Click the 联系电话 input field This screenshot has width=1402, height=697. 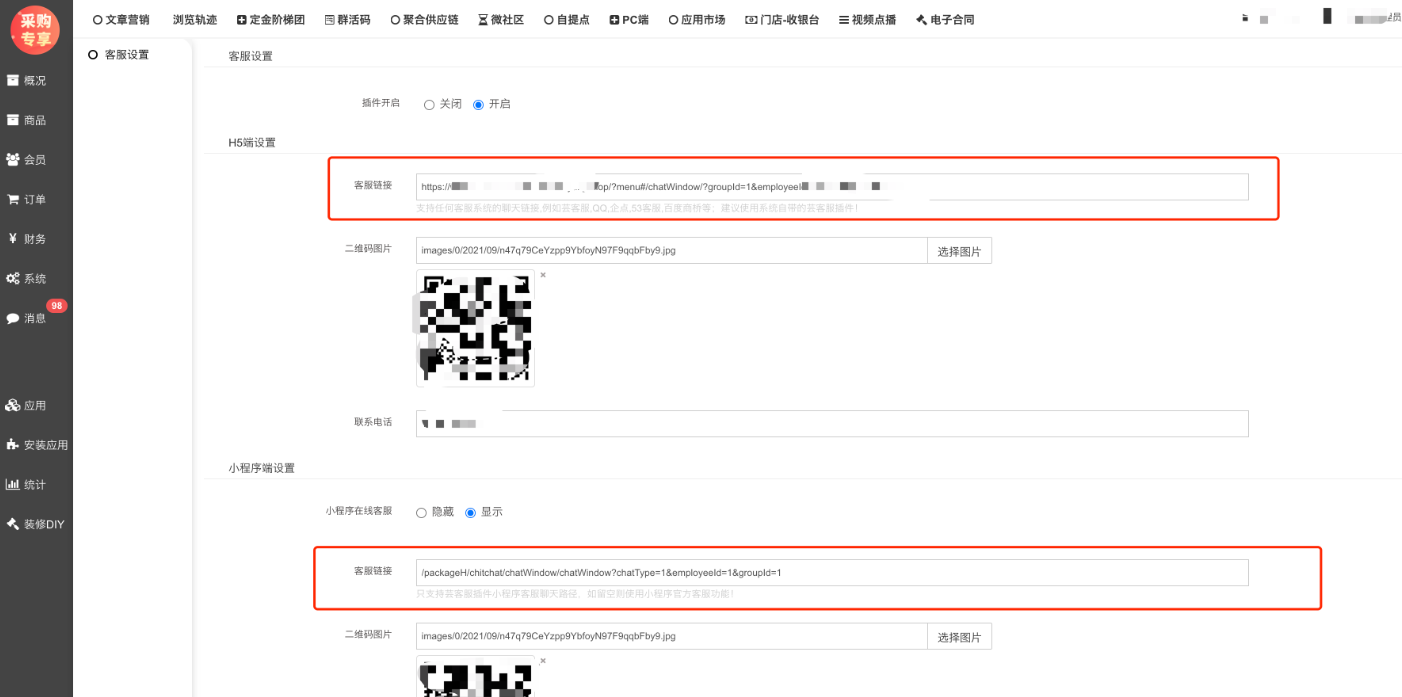[832, 424]
